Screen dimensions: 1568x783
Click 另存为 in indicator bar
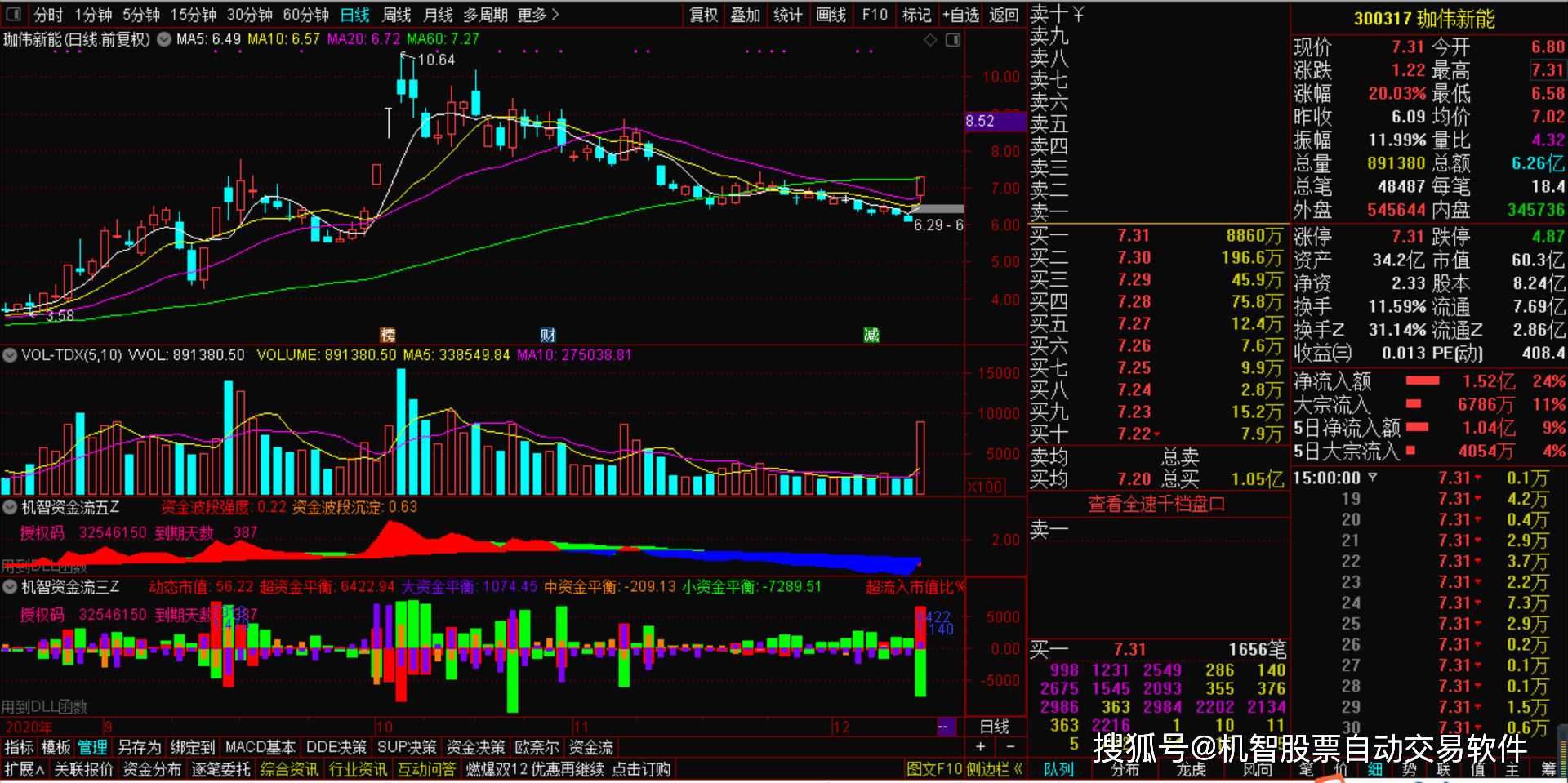point(139,747)
